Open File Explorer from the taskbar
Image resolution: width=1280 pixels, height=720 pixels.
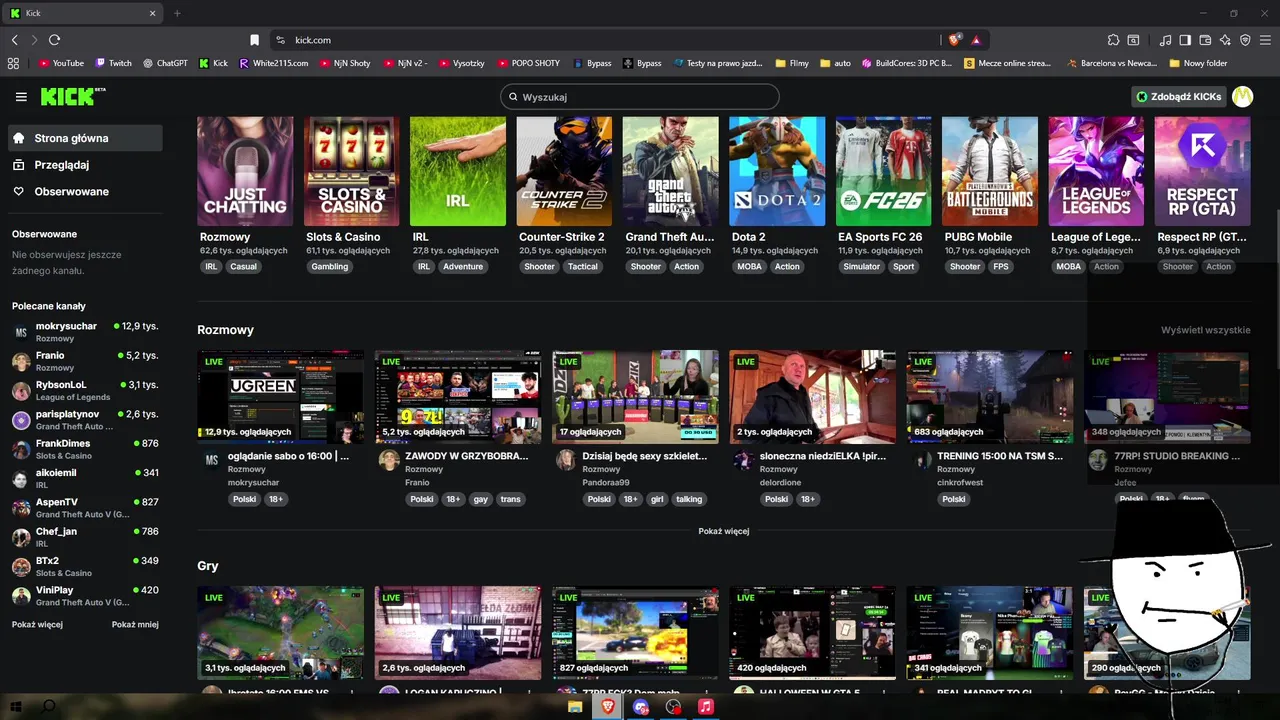point(575,707)
